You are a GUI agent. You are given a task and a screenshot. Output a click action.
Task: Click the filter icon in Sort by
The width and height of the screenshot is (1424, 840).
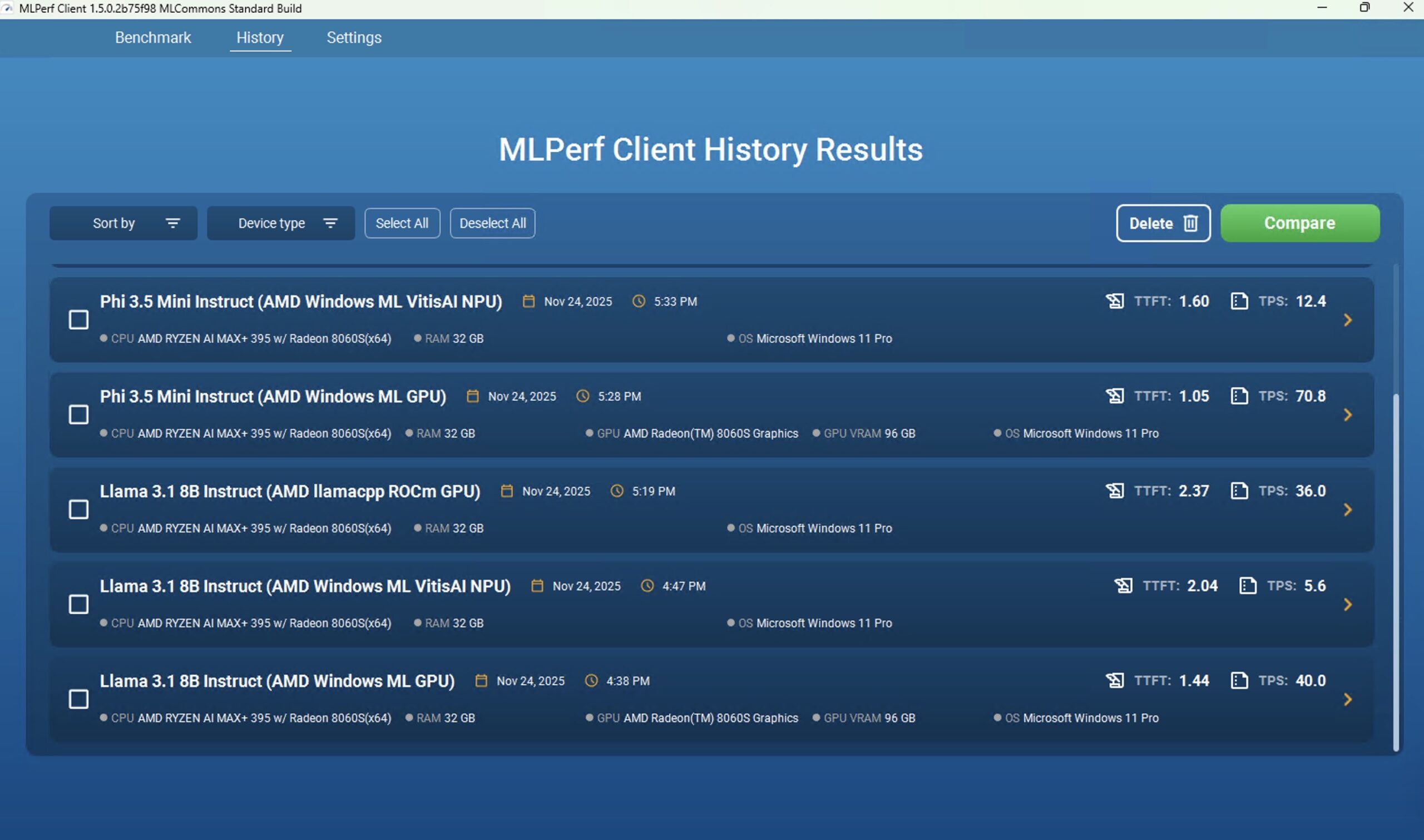click(x=172, y=223)
